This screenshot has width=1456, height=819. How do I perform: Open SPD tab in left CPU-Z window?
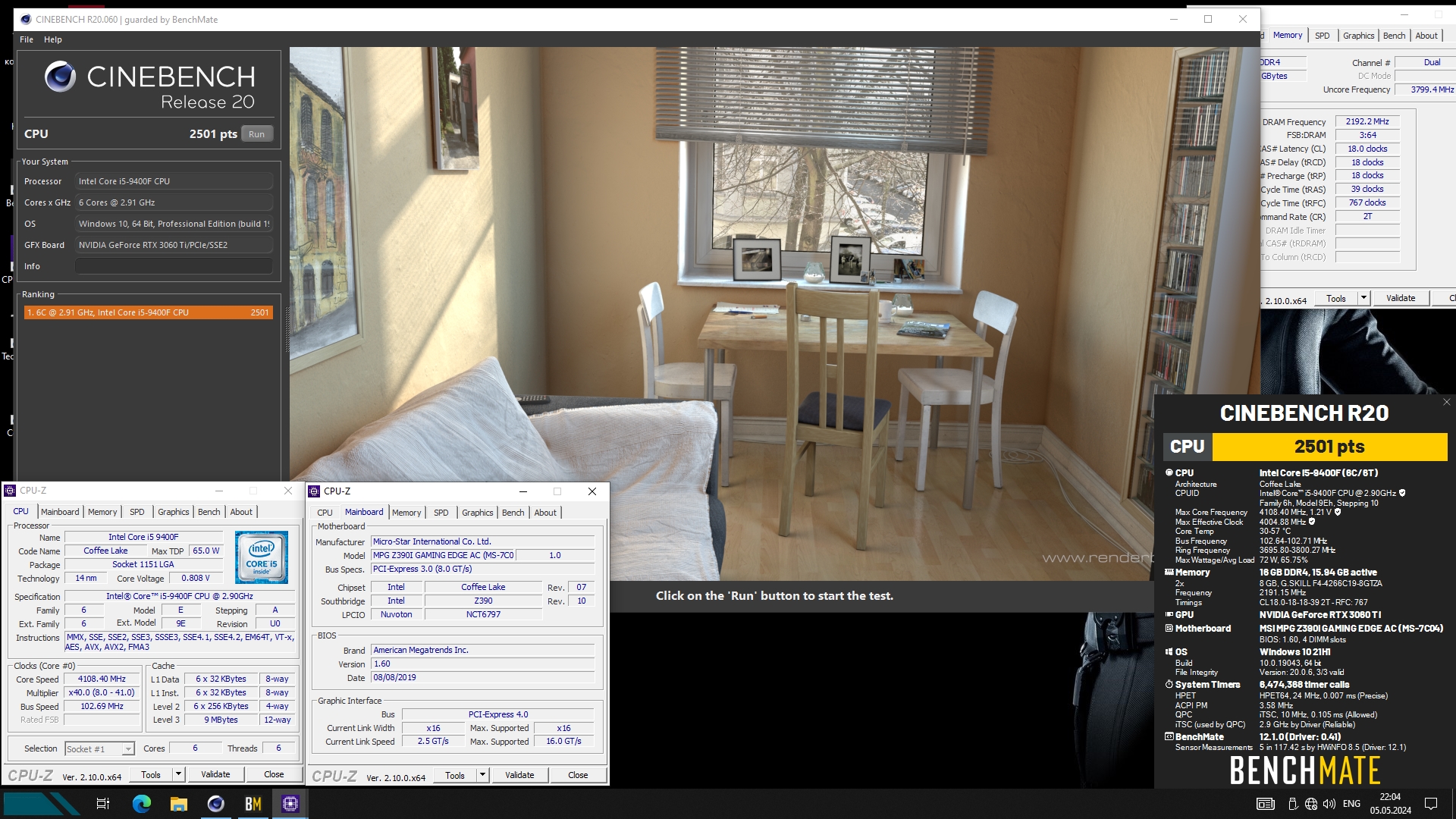(136, 512)
